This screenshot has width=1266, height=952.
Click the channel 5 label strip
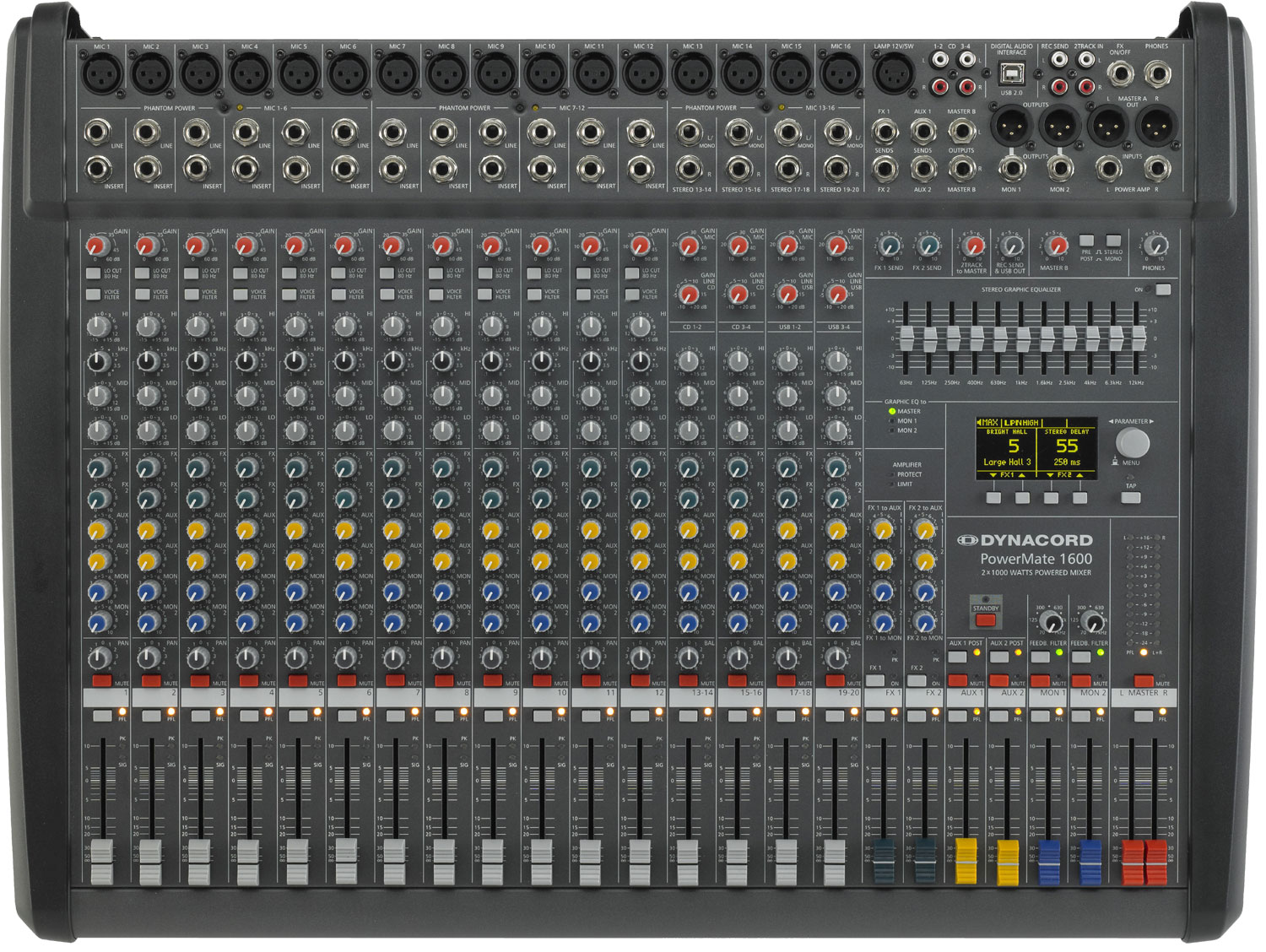301,697
